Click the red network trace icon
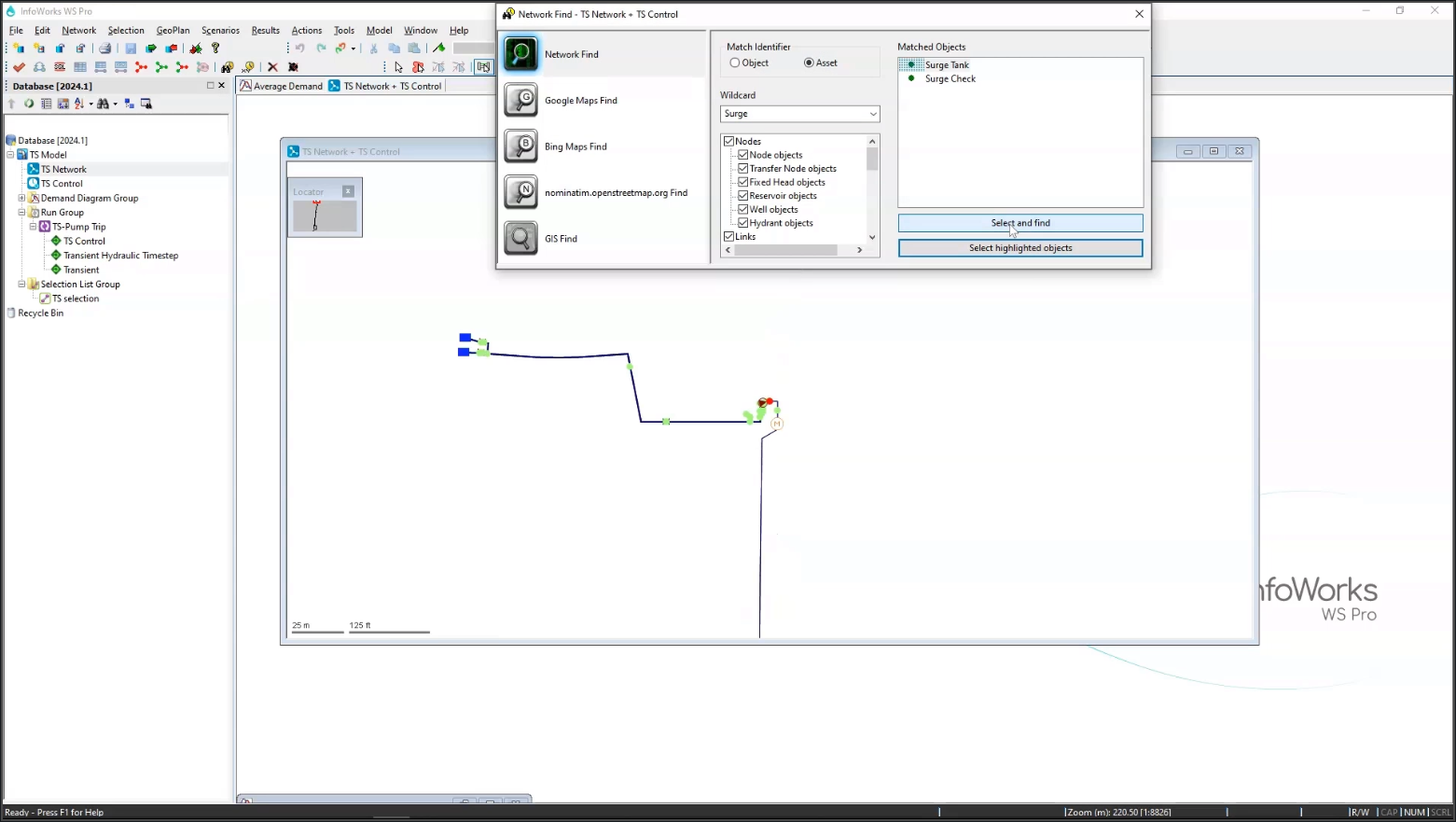1456x822 pixels. [x=142, y=67]
